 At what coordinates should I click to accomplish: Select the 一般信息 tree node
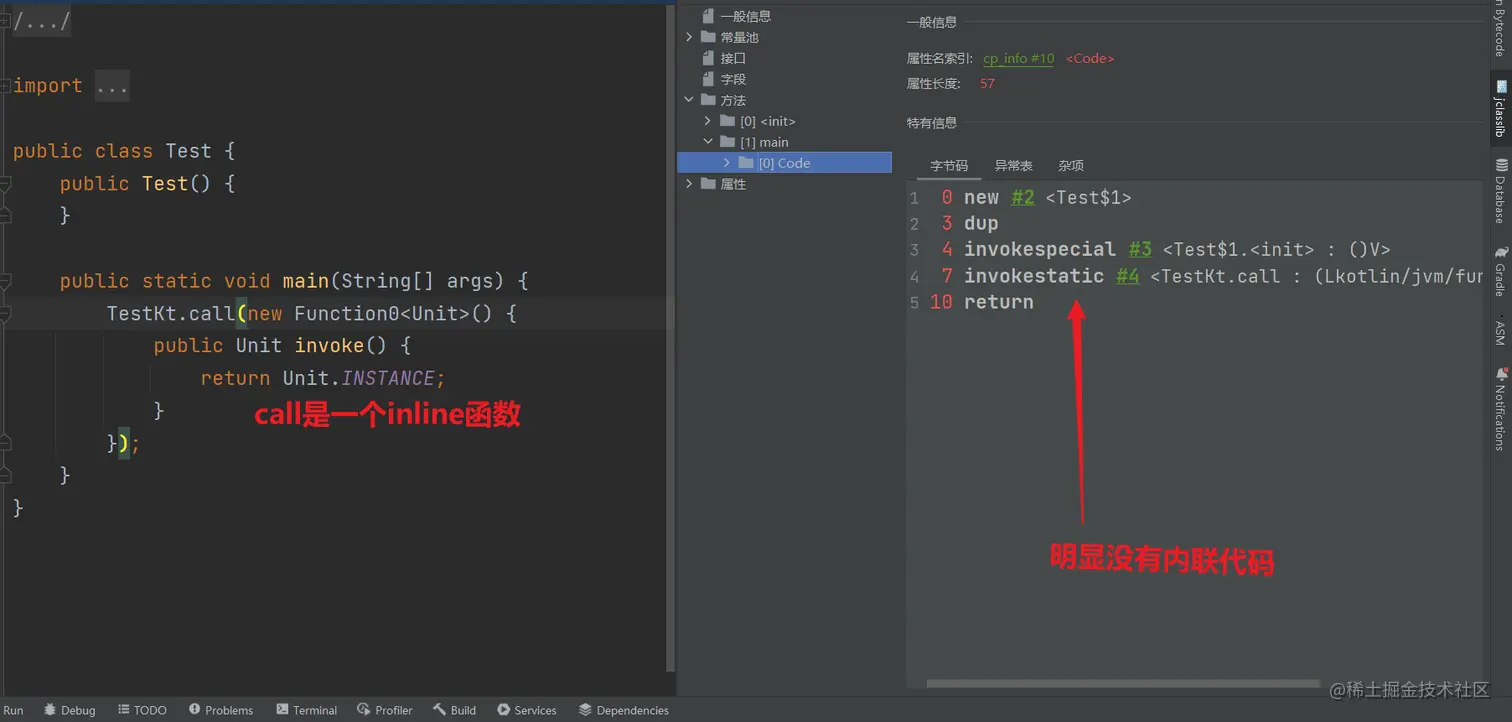[x=745, y=16]
